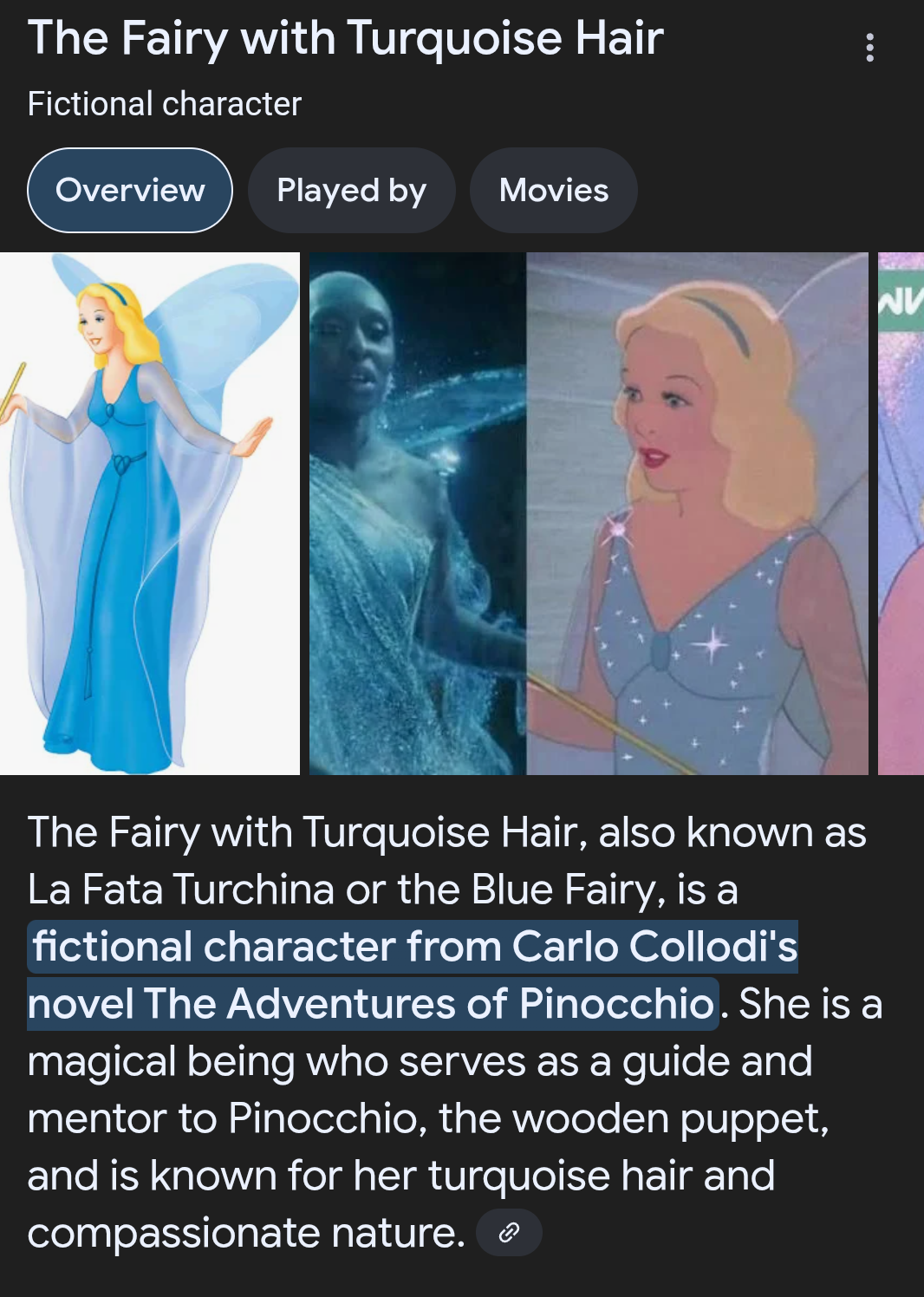
Task: Open the Movies tab
Action: pyautogui.click(x=554, y=190)
